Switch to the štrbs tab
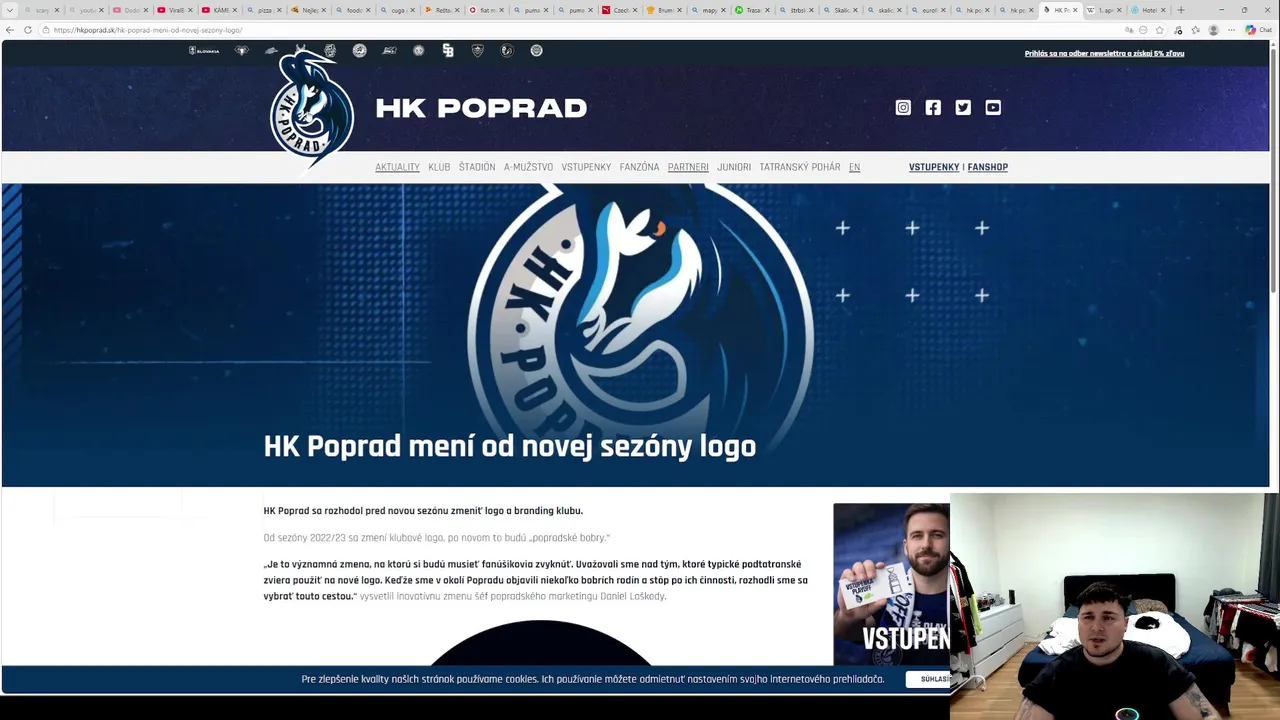 click(x=798, y=10)
